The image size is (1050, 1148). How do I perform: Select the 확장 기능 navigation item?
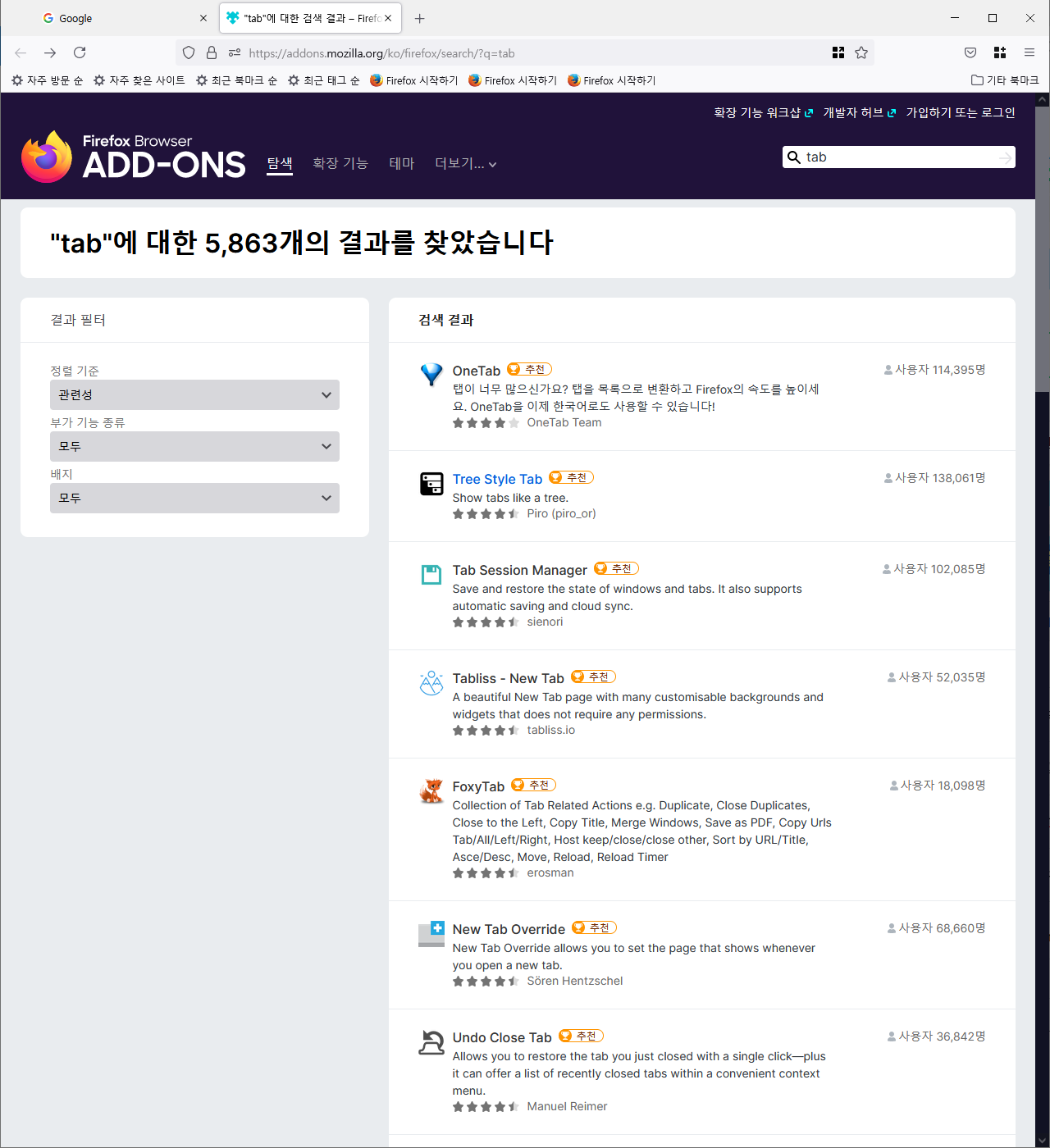point(340,164)
